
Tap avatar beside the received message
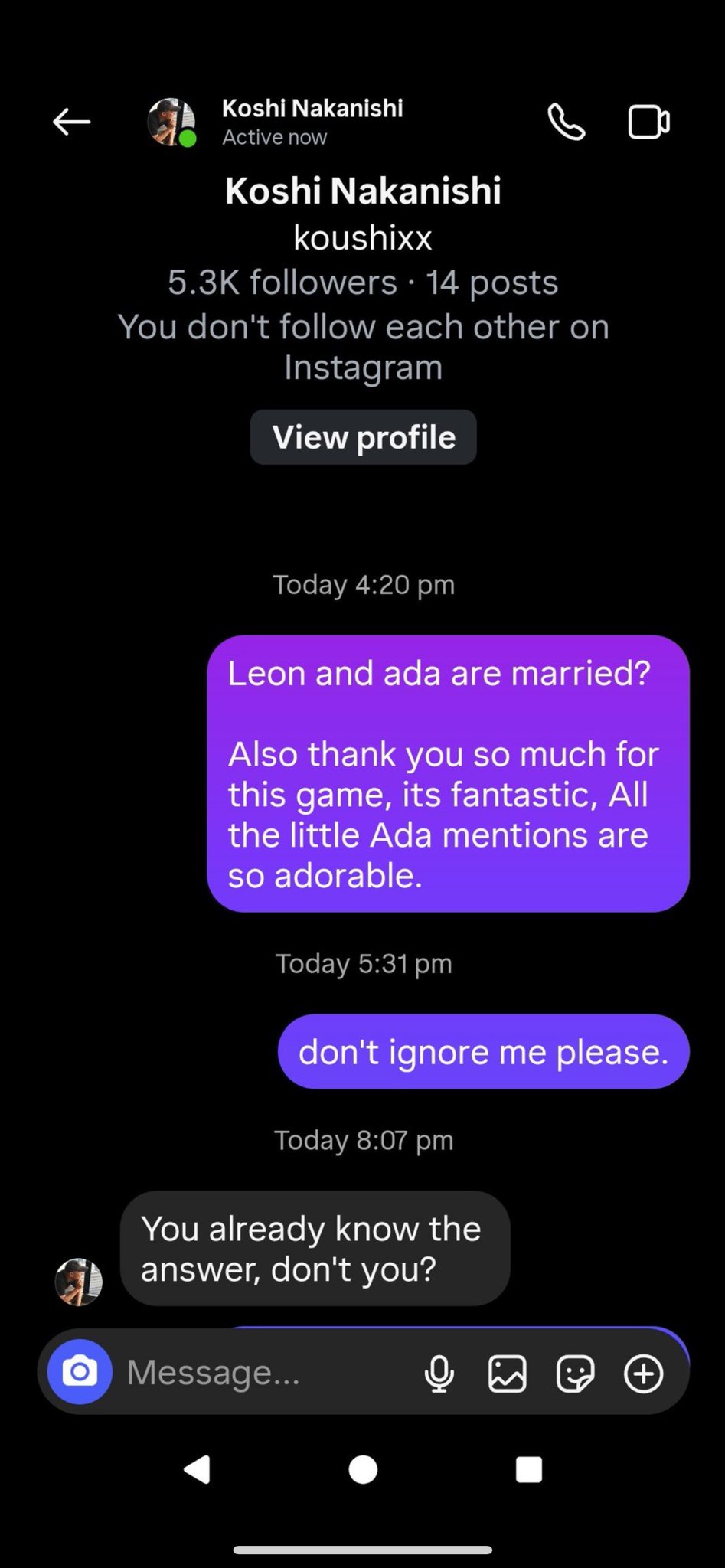79,1281
